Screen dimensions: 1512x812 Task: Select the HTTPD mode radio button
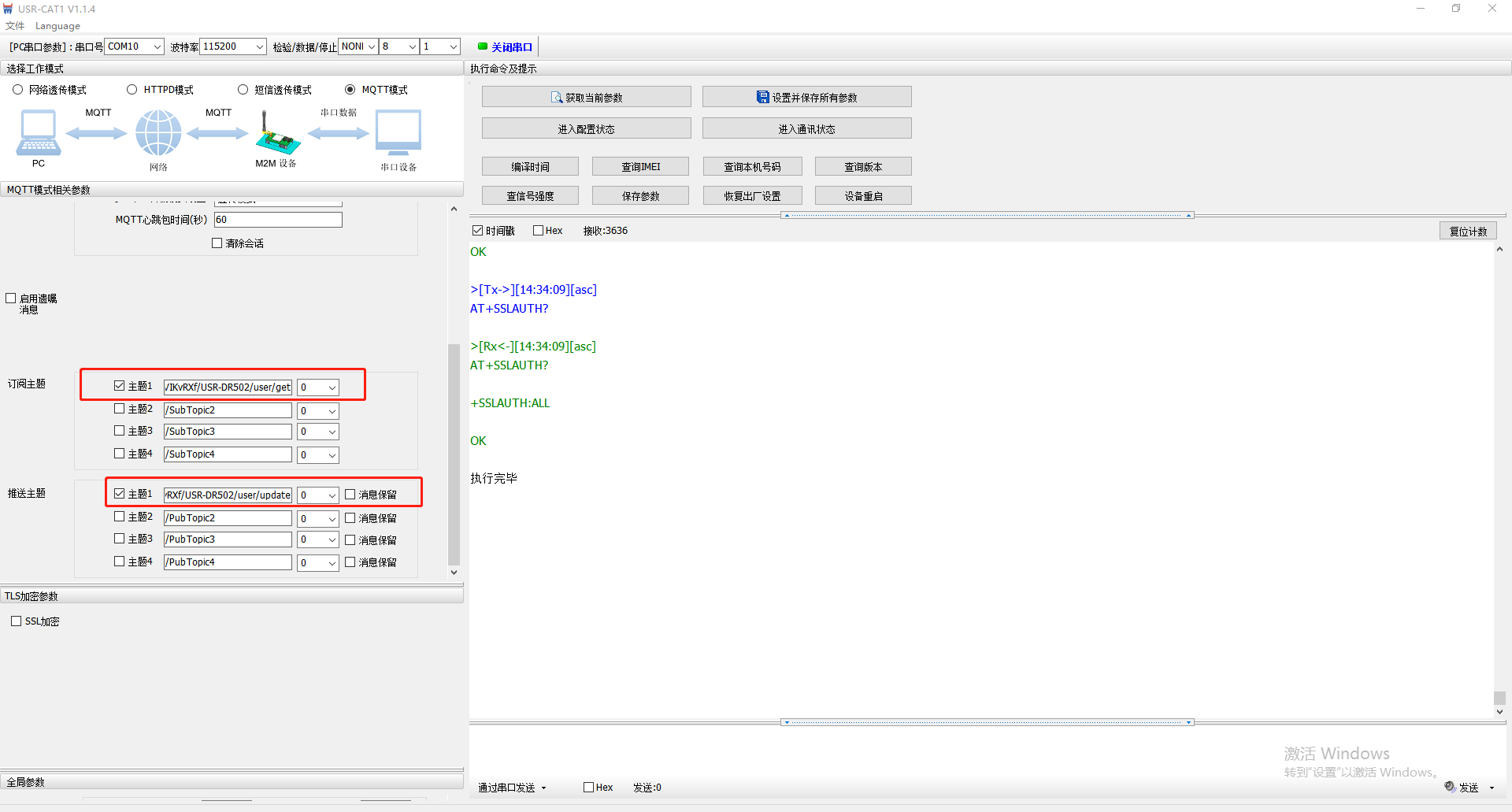pos(132,90)
